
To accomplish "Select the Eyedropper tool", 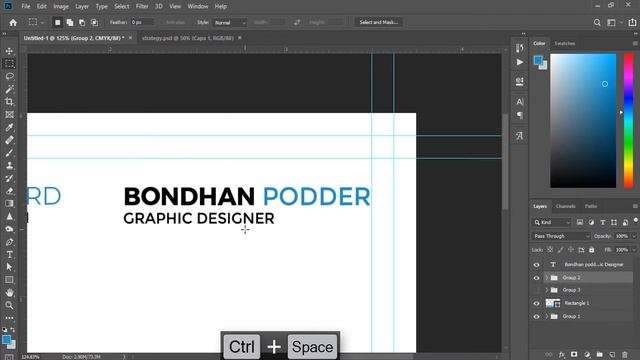I will [9, 127].
